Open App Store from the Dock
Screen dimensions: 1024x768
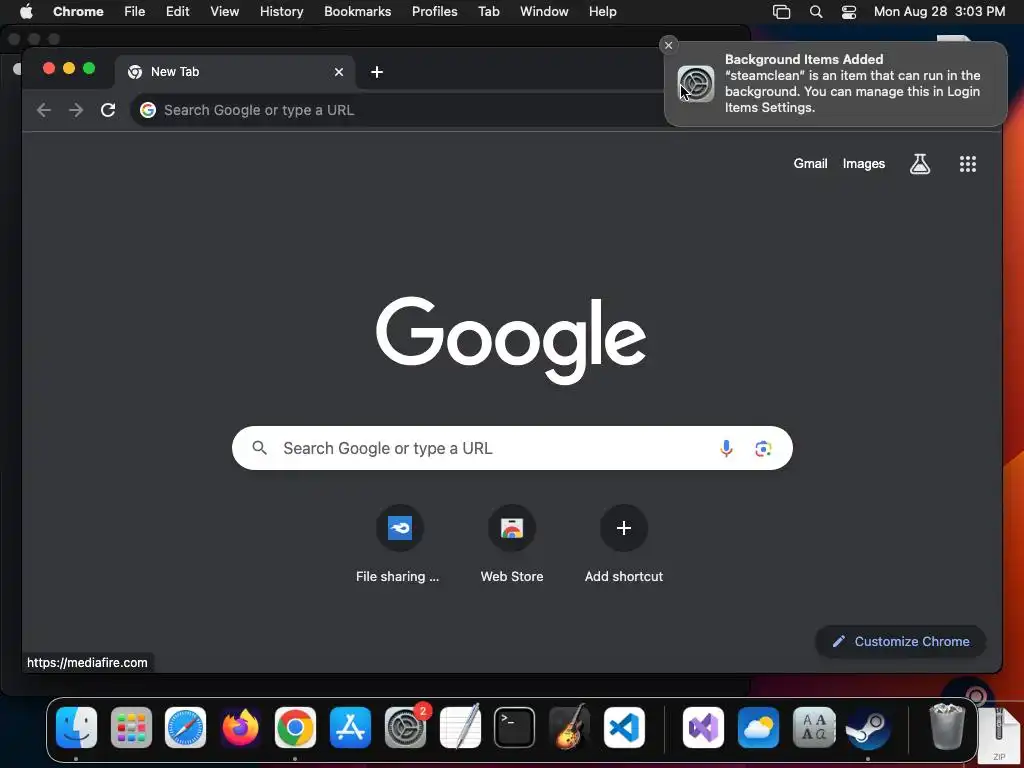pyautogui.click(x=350, y=728)
